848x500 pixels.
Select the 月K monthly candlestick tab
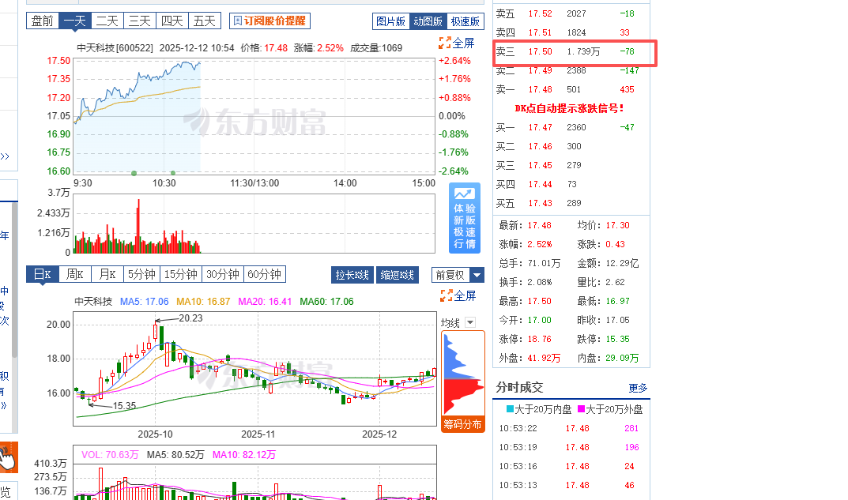coord(107,274)
